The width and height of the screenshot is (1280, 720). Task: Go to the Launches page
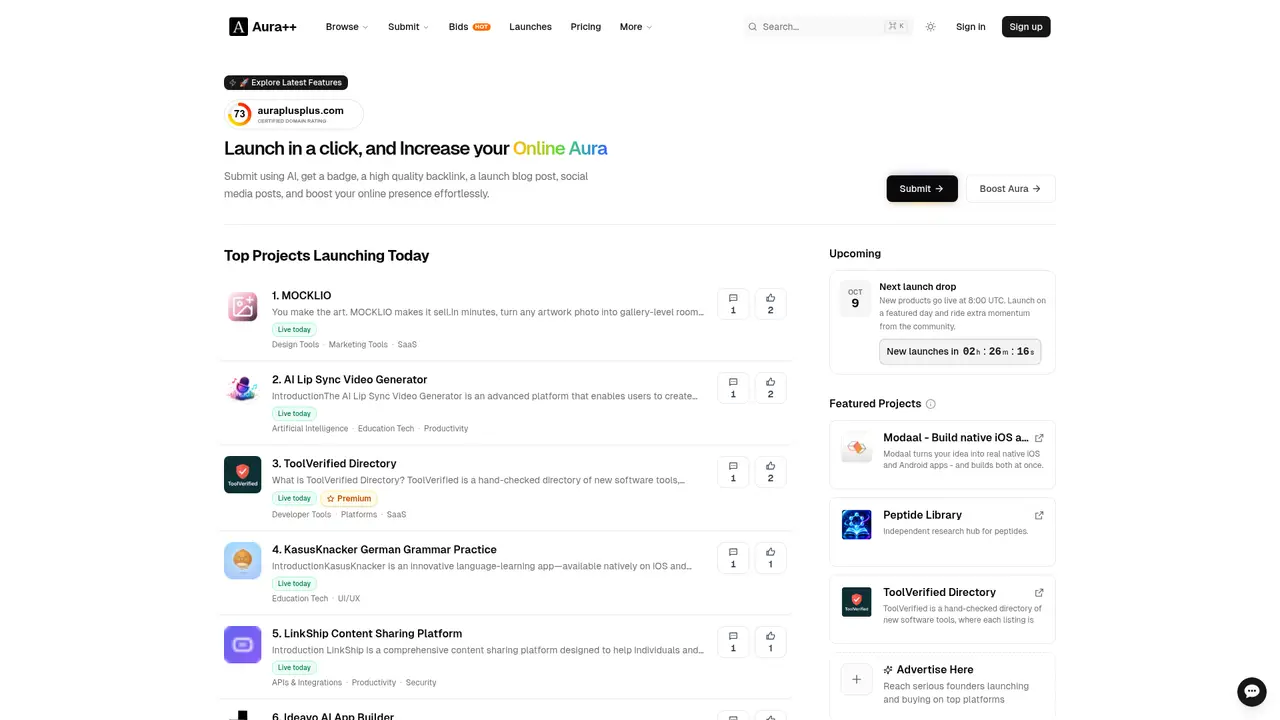(x=530, y=27)
